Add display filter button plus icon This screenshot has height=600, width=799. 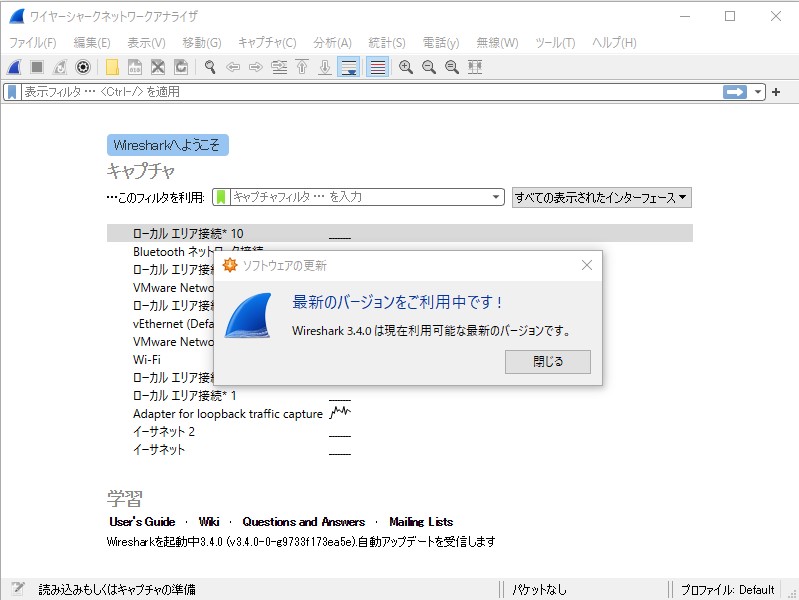[776, 92]
